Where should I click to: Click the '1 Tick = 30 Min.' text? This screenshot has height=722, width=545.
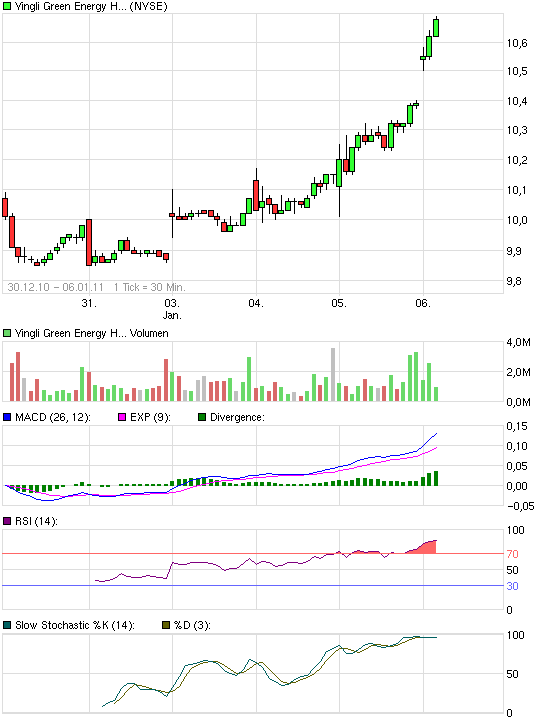[x=150, y=287]
